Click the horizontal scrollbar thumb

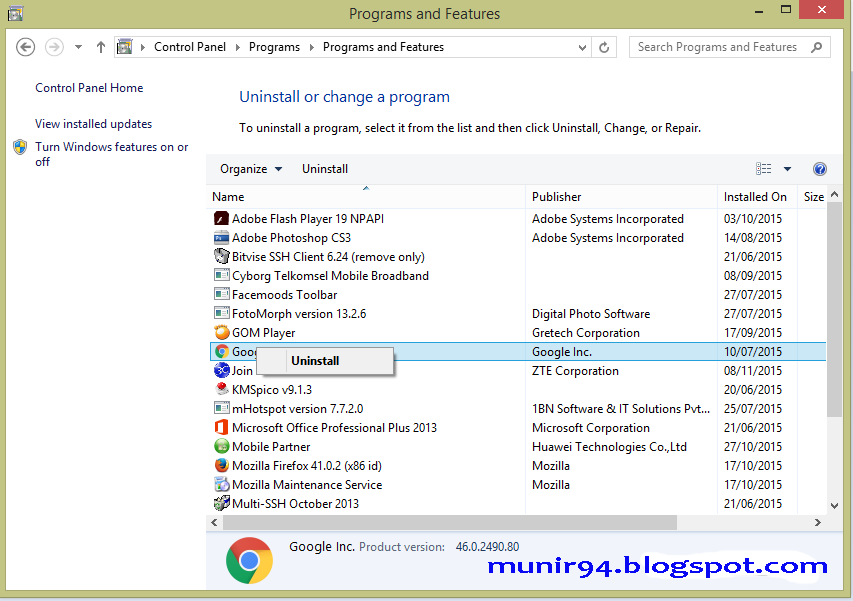point(450,523)
